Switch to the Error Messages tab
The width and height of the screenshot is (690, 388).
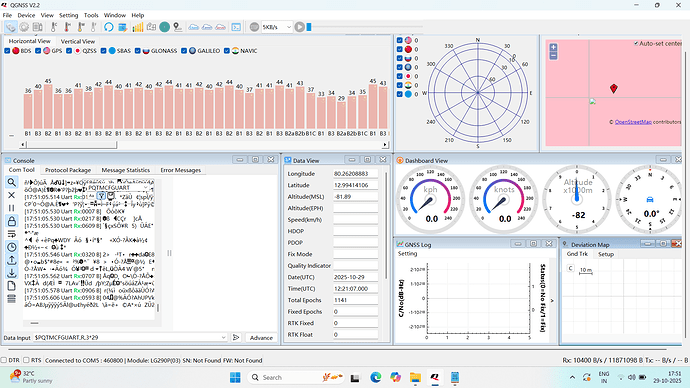(x=180, y=170)
